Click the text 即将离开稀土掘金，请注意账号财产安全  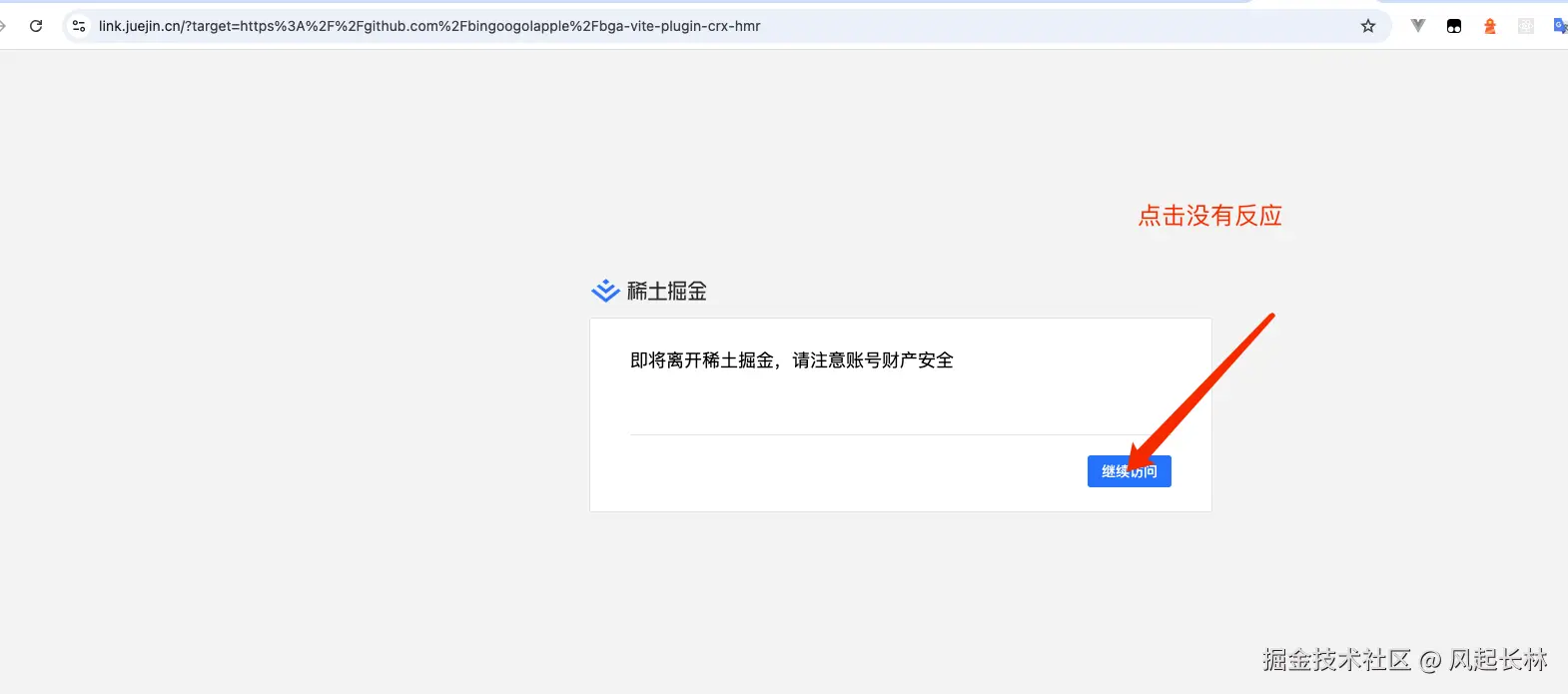point(792,360)
